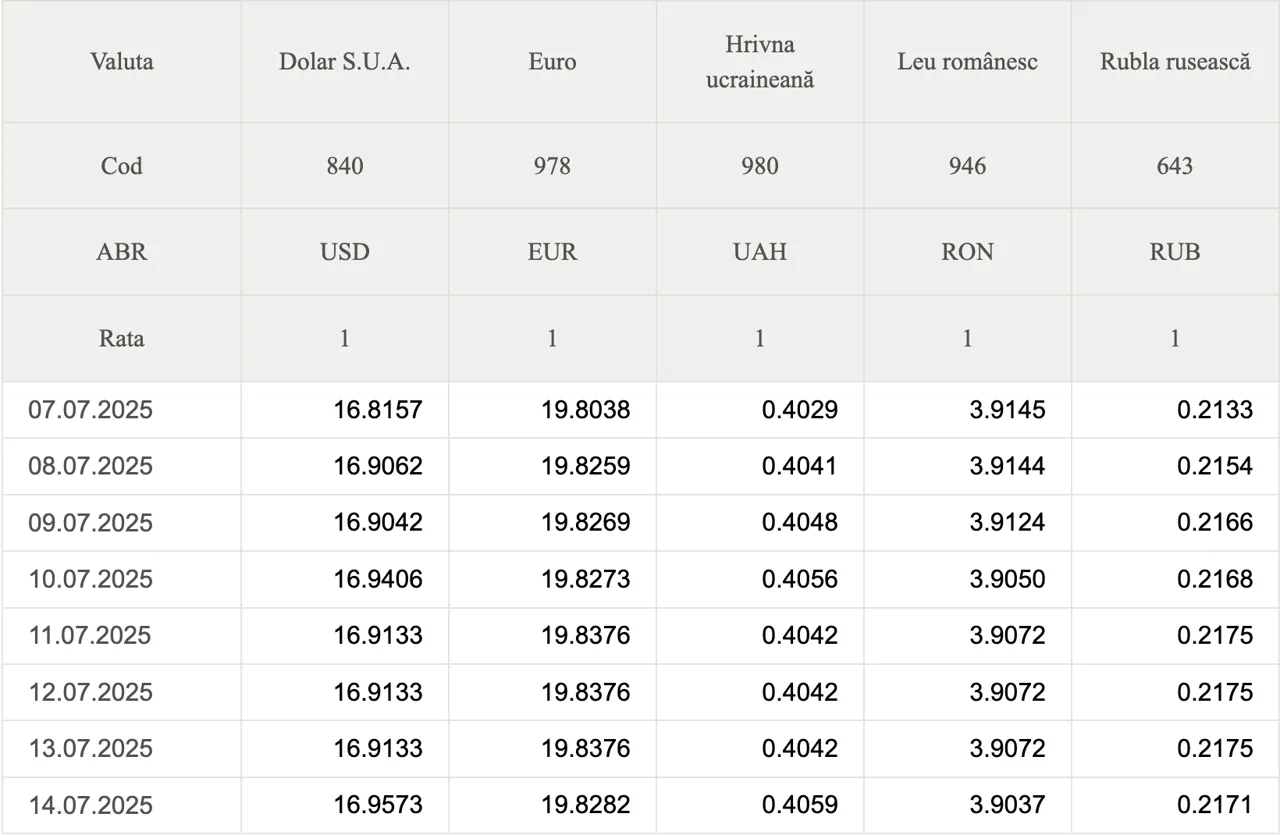
Task: Click the date 07.07.2025 row label
Action: [91, 410]
